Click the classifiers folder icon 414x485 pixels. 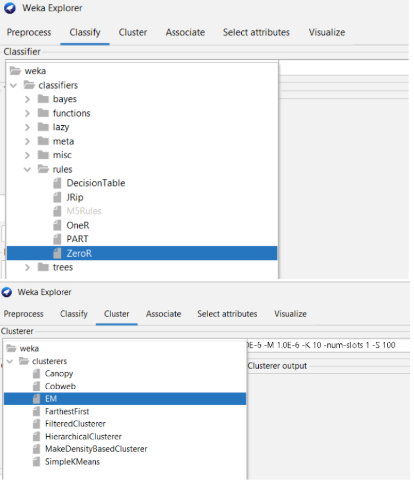pyautogui.click(x=29, y=85)
